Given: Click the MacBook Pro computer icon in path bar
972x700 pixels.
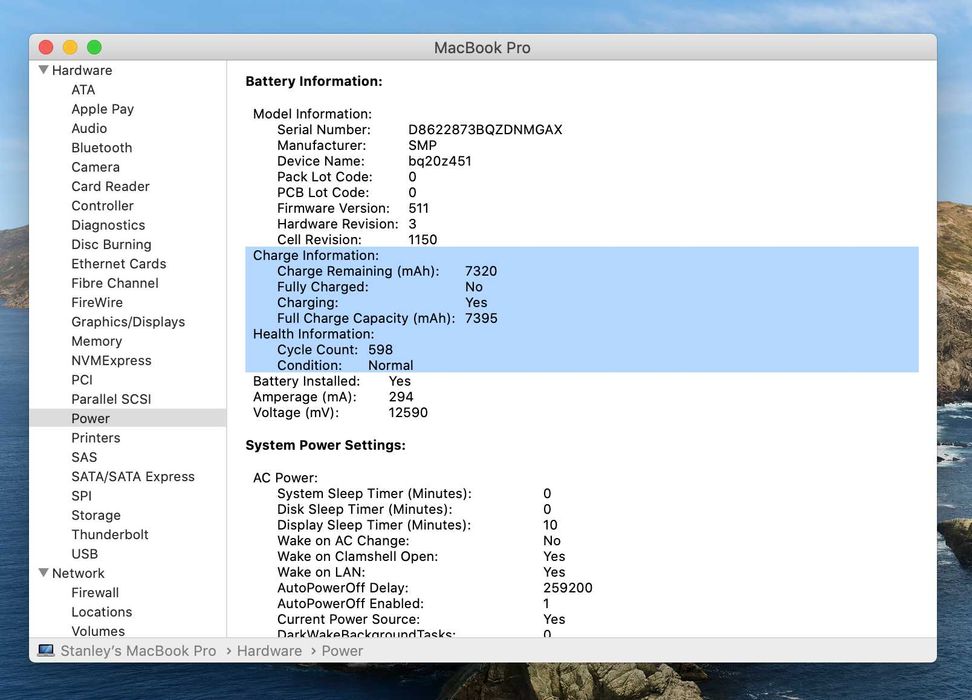Looking at the screenshot, I should (x=46, y=650).
